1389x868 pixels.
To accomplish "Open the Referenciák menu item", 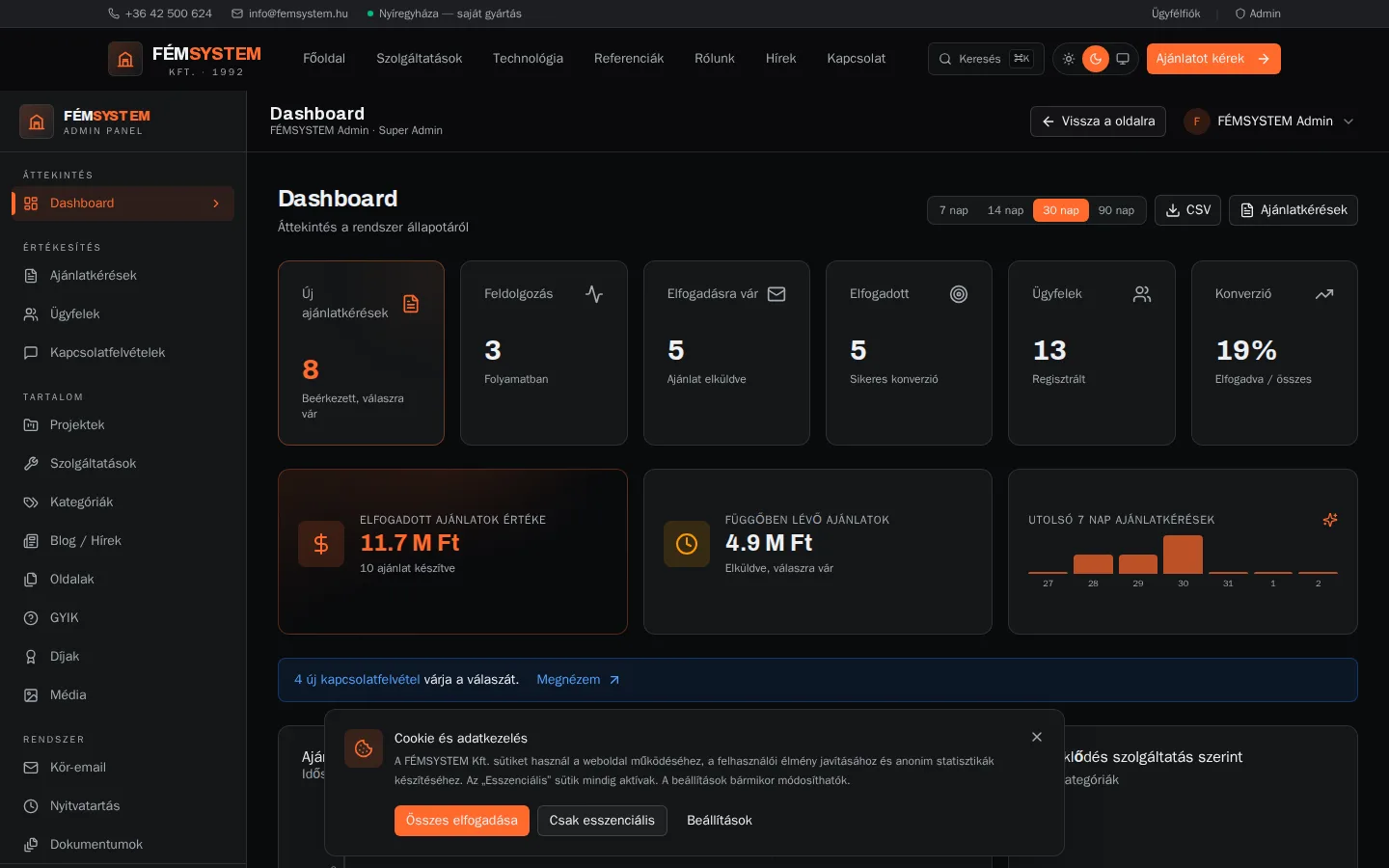I will pyautogui.click(x=629, y=59).
